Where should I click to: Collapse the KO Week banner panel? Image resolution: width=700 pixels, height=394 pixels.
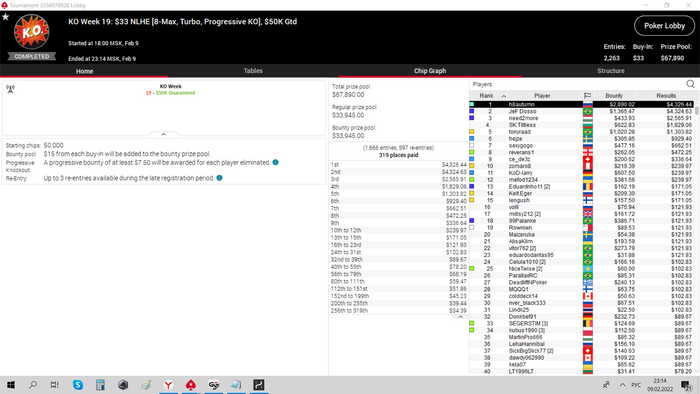(163, 134)
